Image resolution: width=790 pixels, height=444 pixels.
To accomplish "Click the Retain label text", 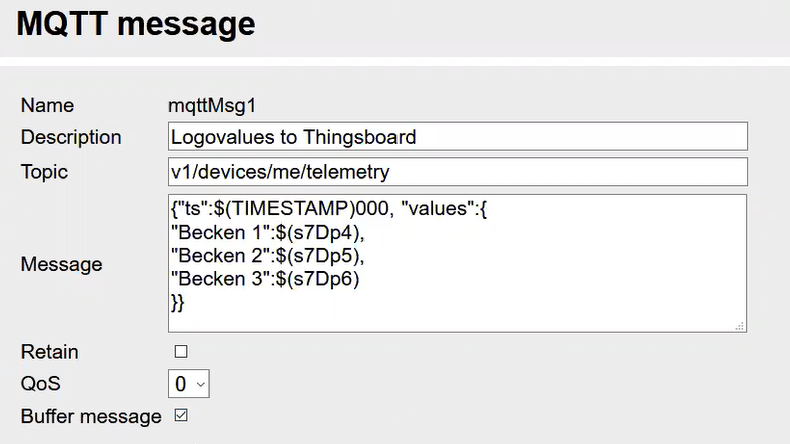I will pyautogui.click(x=49, y=352).
